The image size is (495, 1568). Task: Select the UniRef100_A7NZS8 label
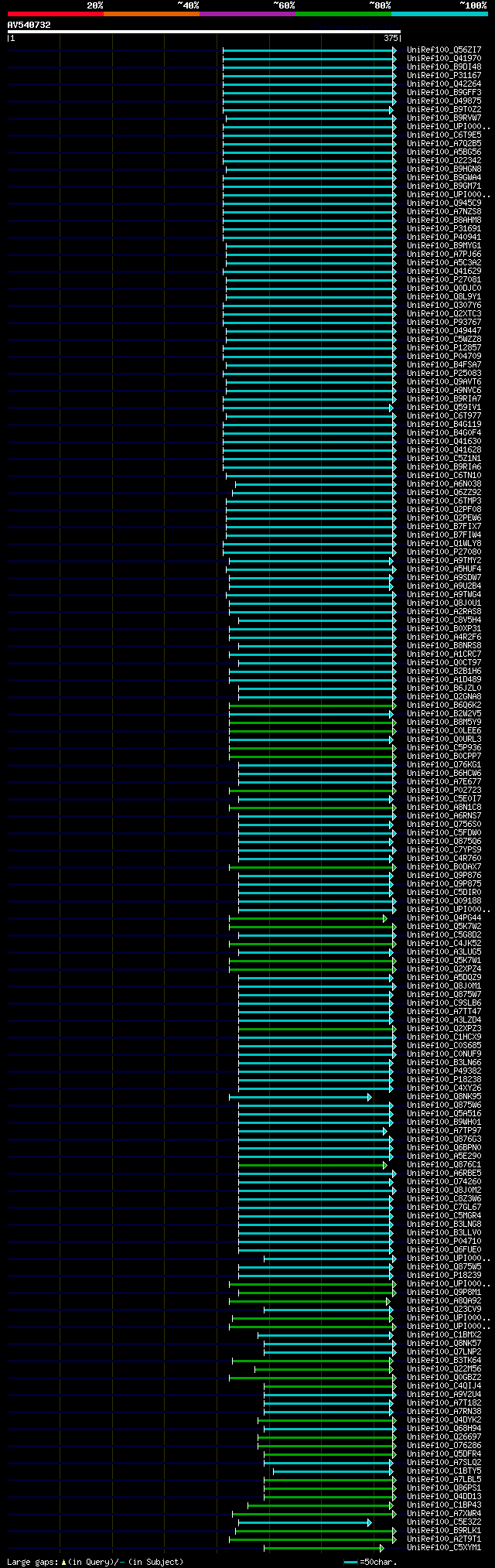(444, 211)
